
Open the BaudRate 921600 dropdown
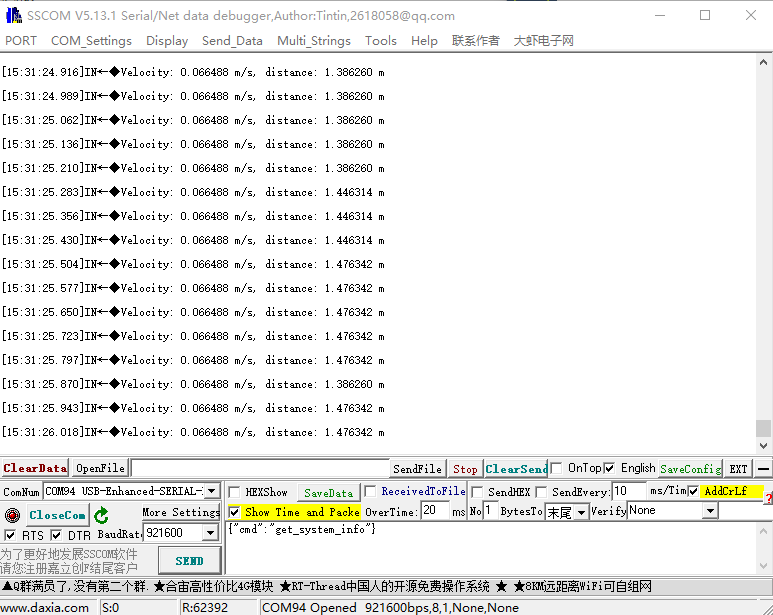tap(211, 533)
